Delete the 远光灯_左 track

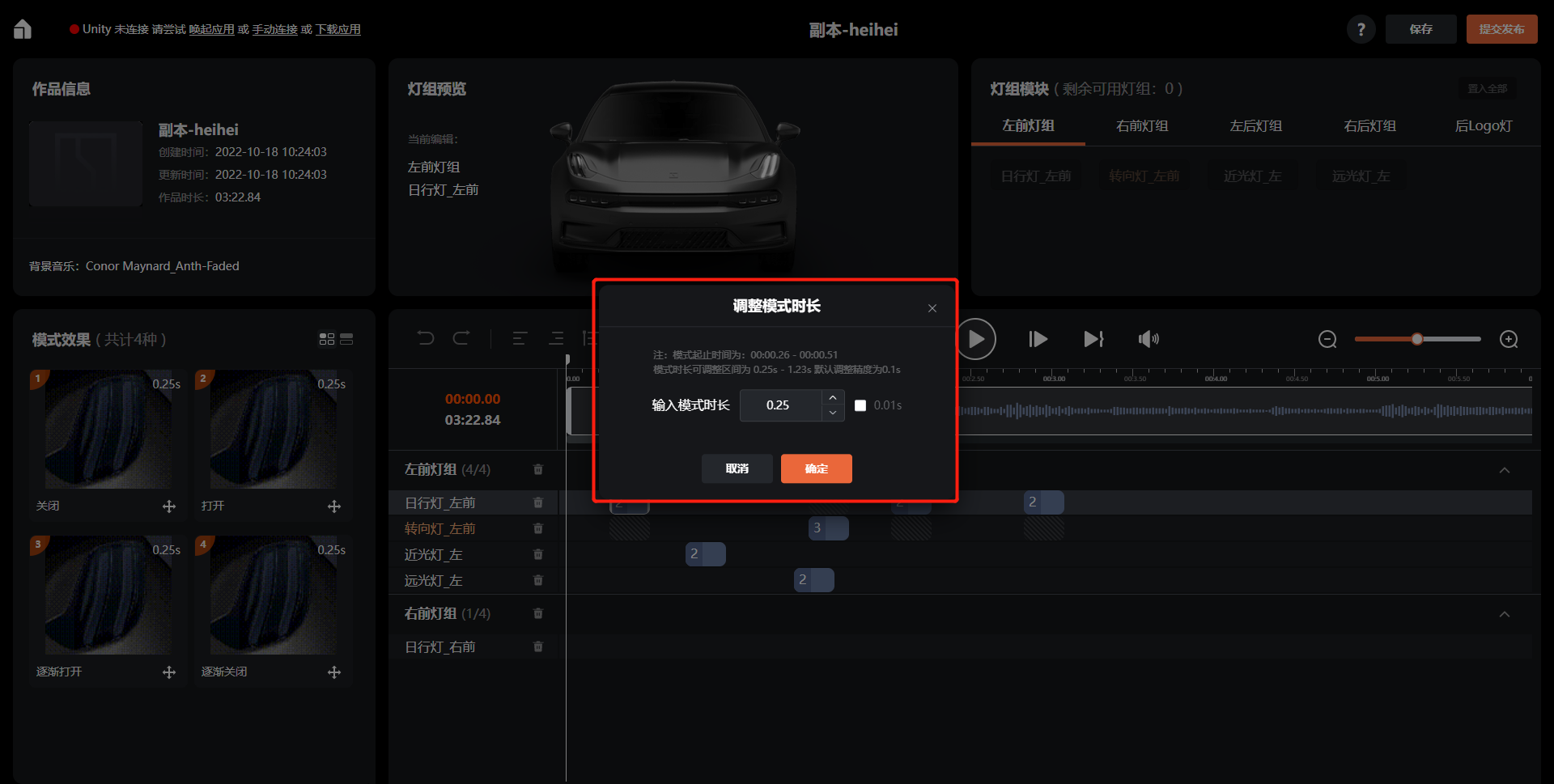(538, 580)
